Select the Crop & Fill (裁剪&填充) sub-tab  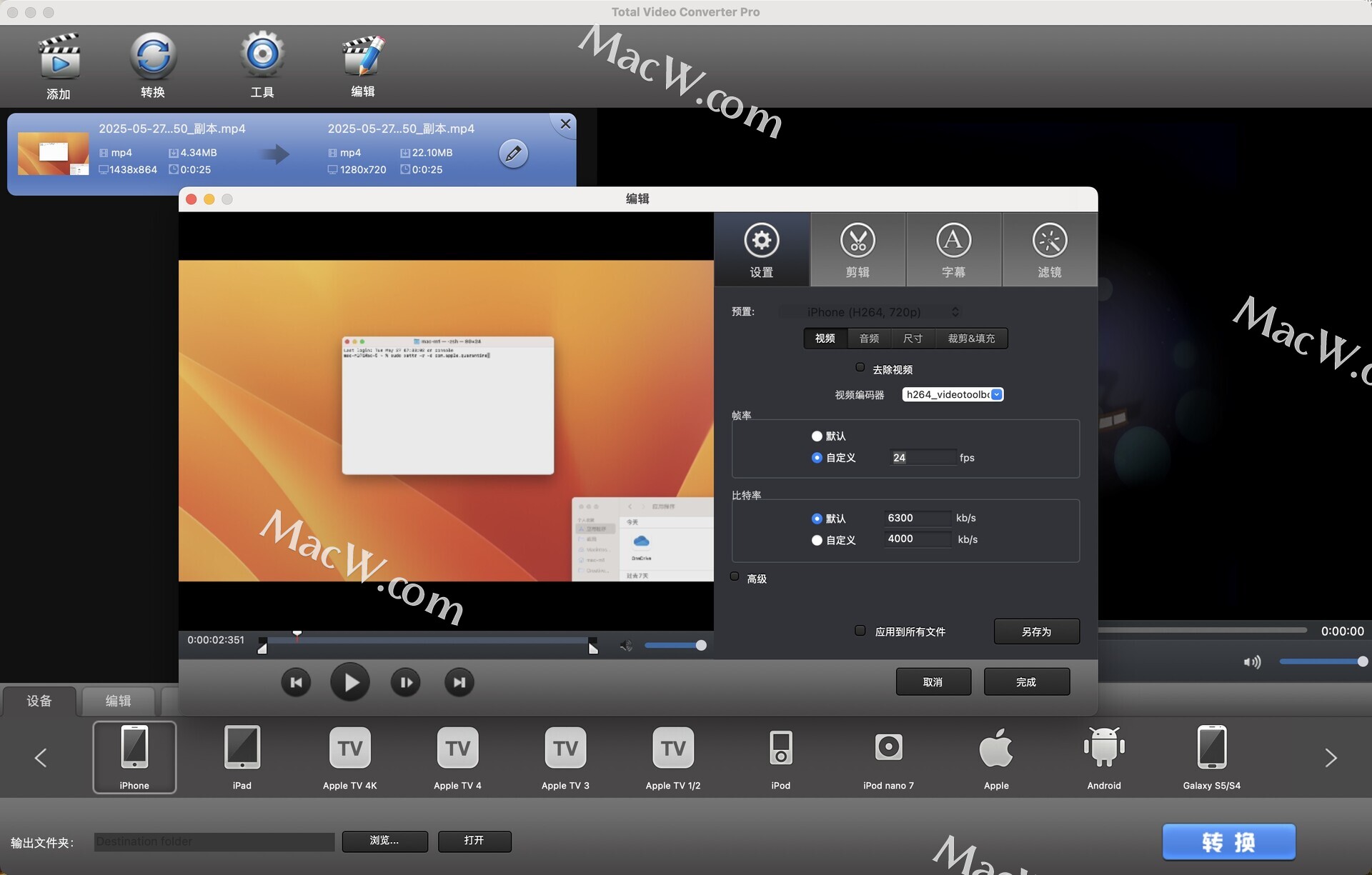(971, 339)
